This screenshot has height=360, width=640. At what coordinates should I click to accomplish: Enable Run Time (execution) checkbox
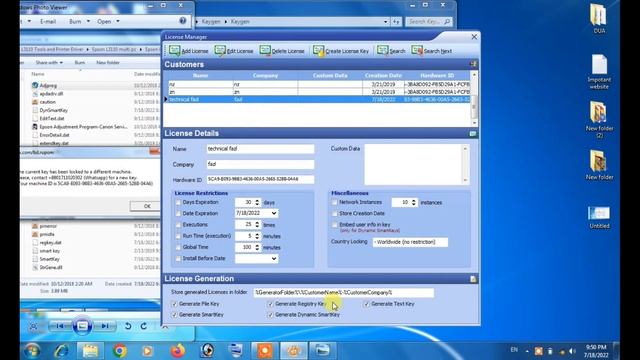178,236
